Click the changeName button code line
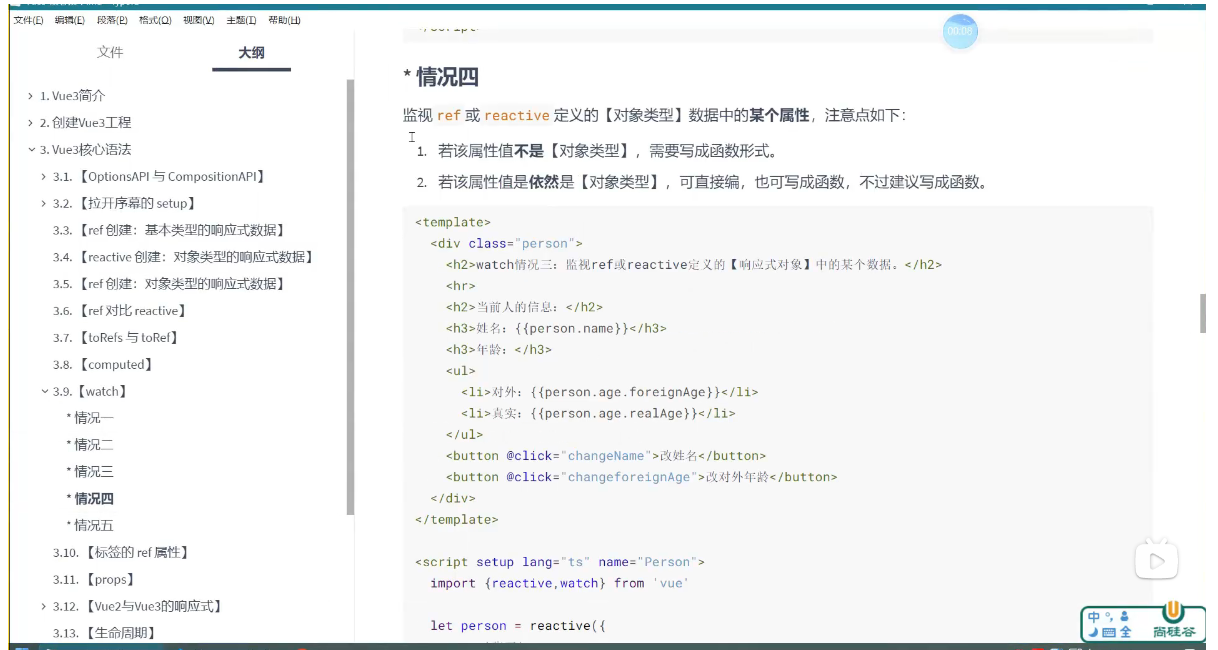The height and width of the screenshot is (650, 1218). click(x=606, y=456)
